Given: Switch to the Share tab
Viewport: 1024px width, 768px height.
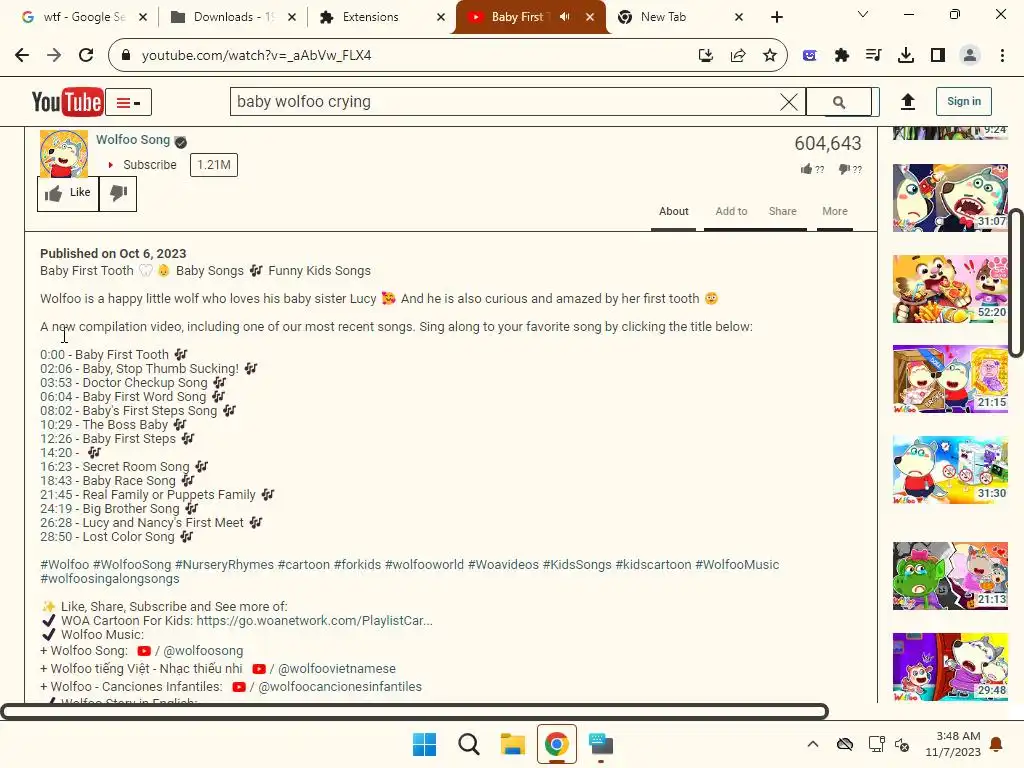Looking at the screenshot, I should pyautogui.click(x=782, y=212).
